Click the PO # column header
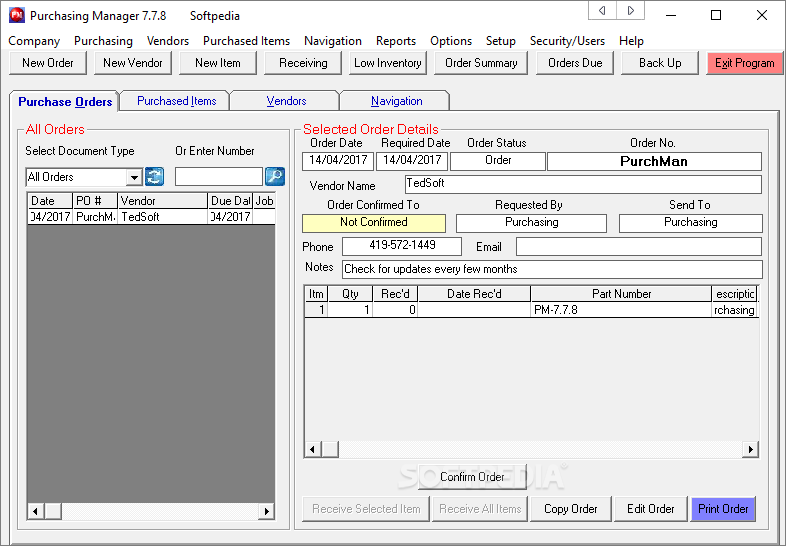 (x=95, y=201)
